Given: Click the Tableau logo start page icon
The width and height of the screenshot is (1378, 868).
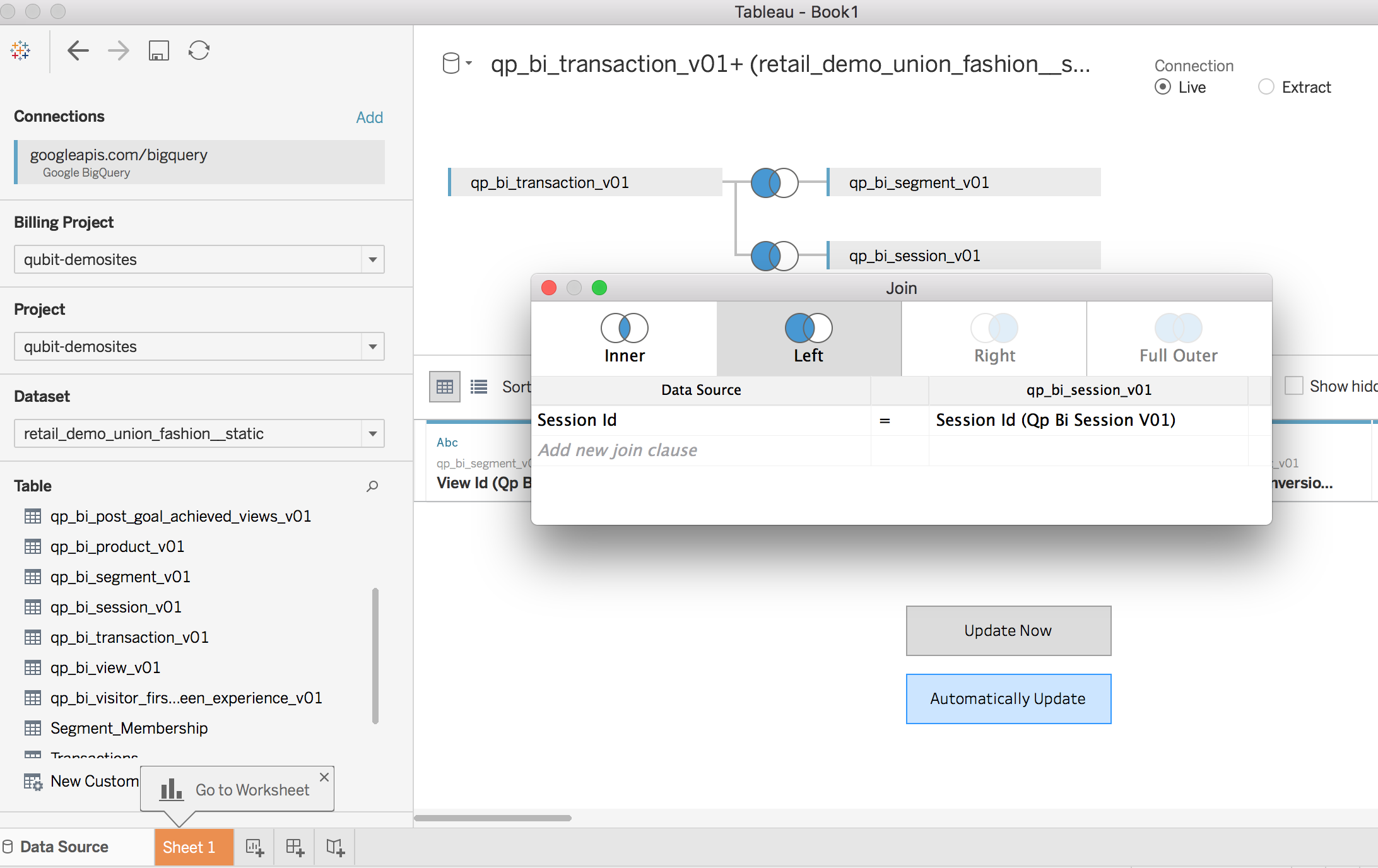Looking at the screenshot, I should tap(20, 50).
